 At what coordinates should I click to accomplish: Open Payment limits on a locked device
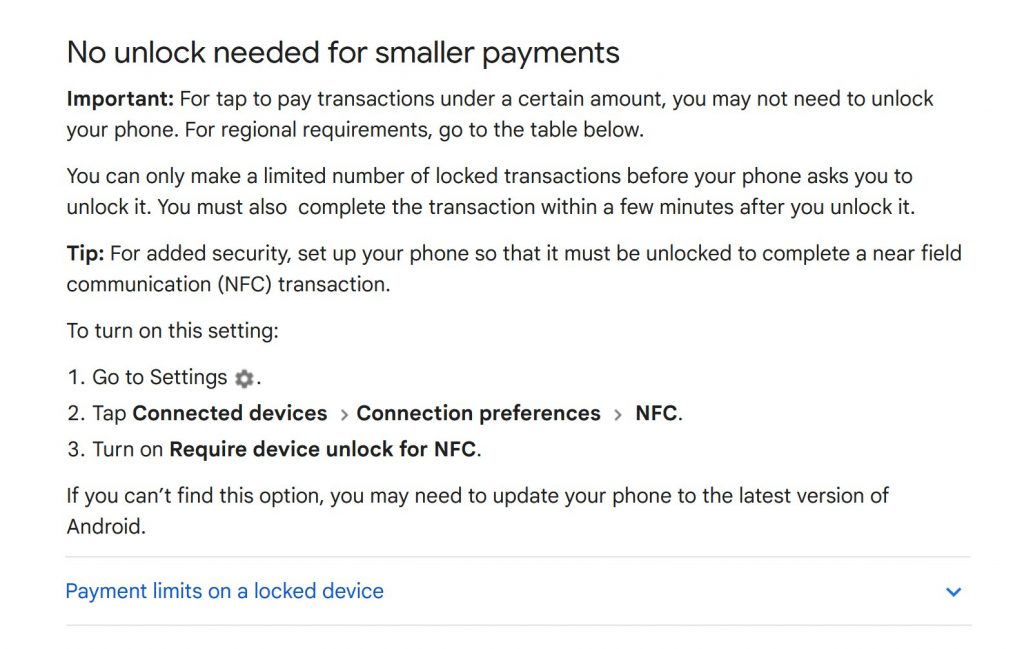tap(225, 591)
